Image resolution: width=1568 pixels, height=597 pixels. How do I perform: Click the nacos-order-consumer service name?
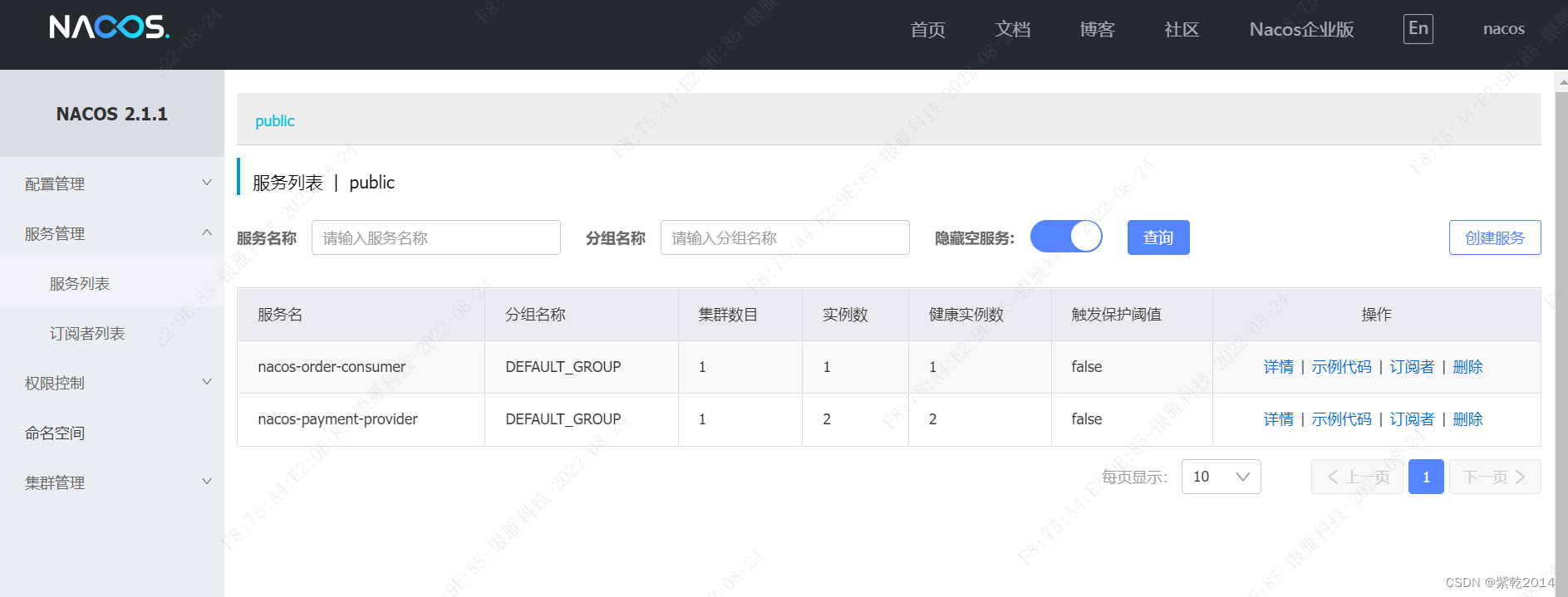click(x=332, y=367)
